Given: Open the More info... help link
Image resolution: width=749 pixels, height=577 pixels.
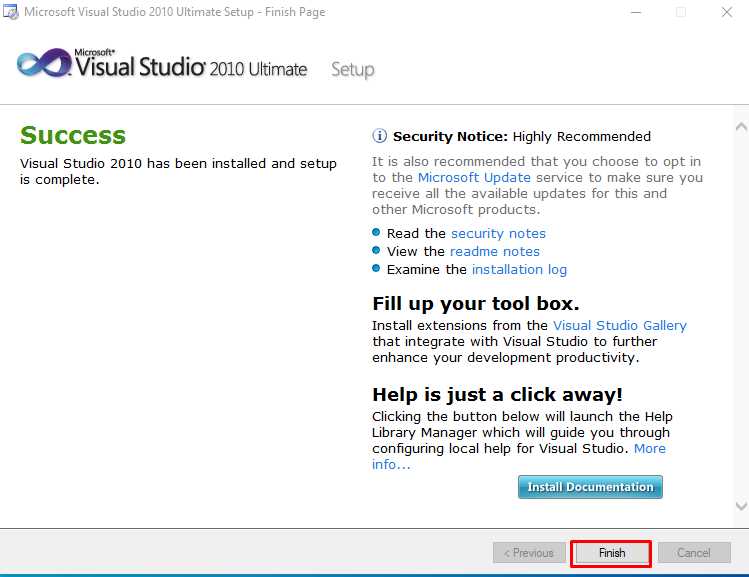Looking at the screenshot, I should (650, 449).
